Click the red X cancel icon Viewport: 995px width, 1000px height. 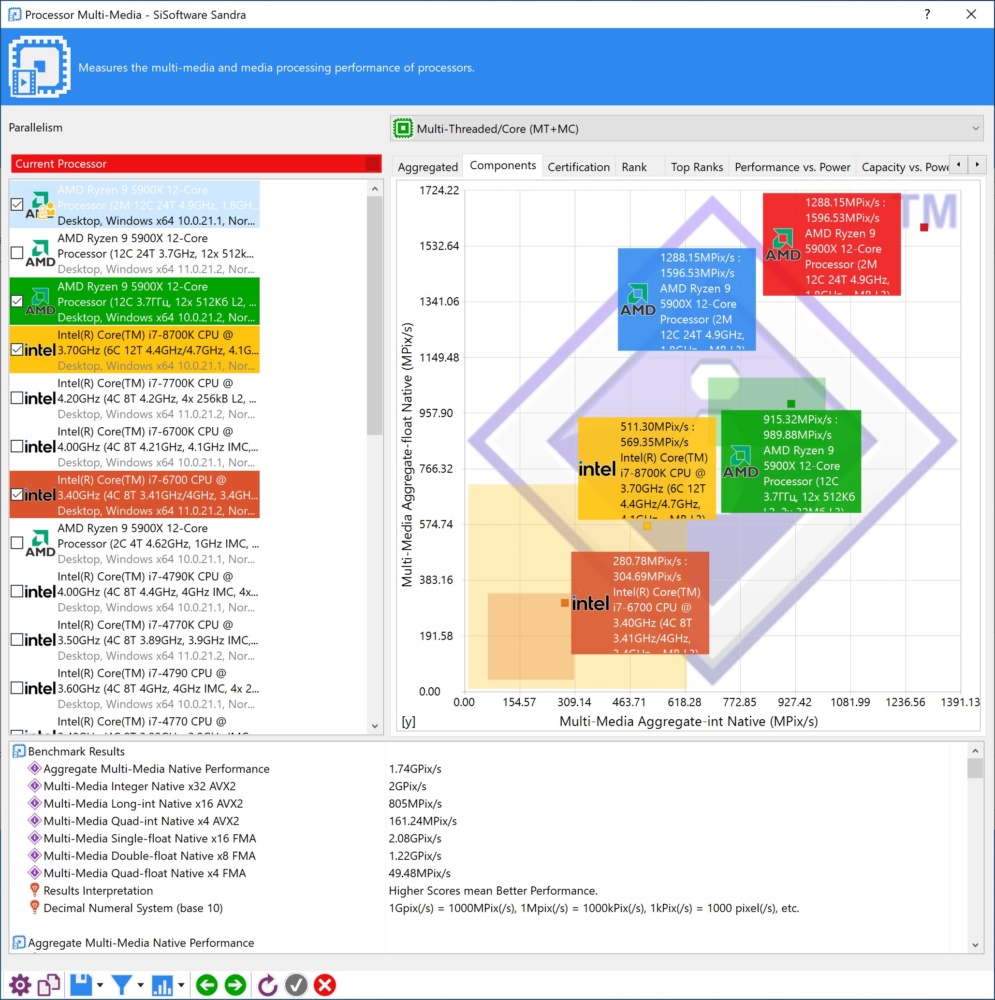tap(325, 985)
